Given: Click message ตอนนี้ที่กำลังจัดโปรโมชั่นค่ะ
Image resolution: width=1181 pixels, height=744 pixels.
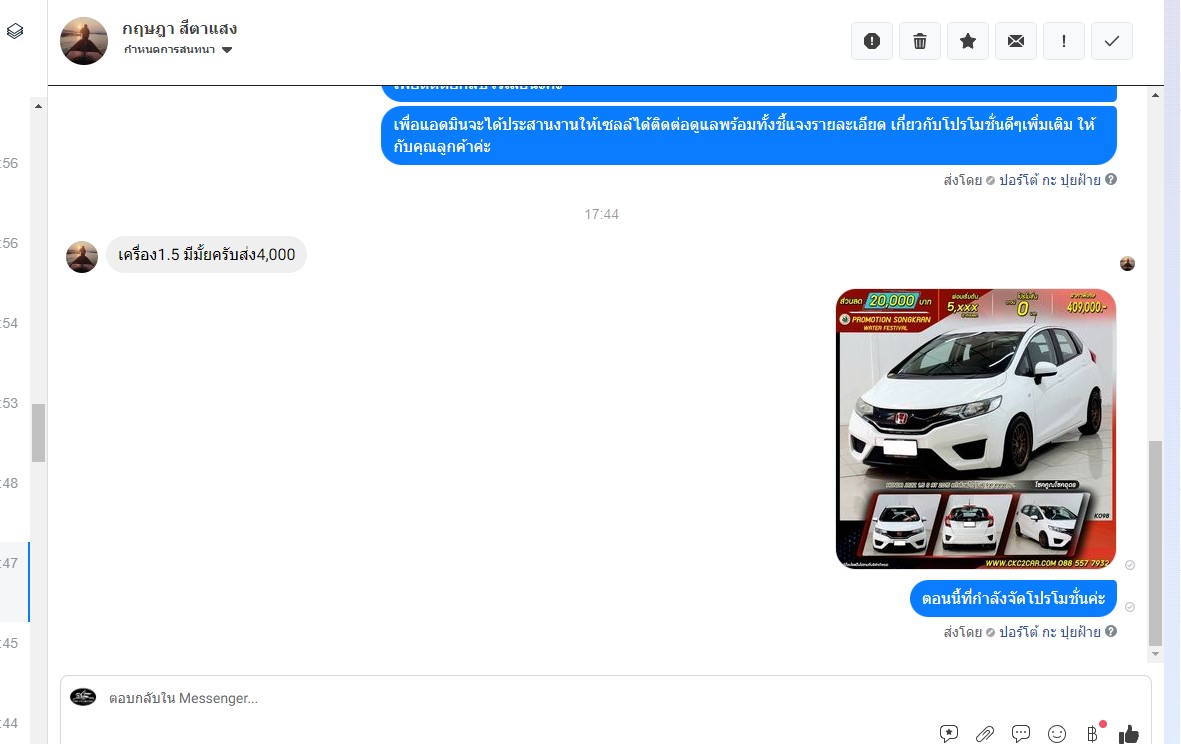Looking at the screenshot, I should (1013, 599).
